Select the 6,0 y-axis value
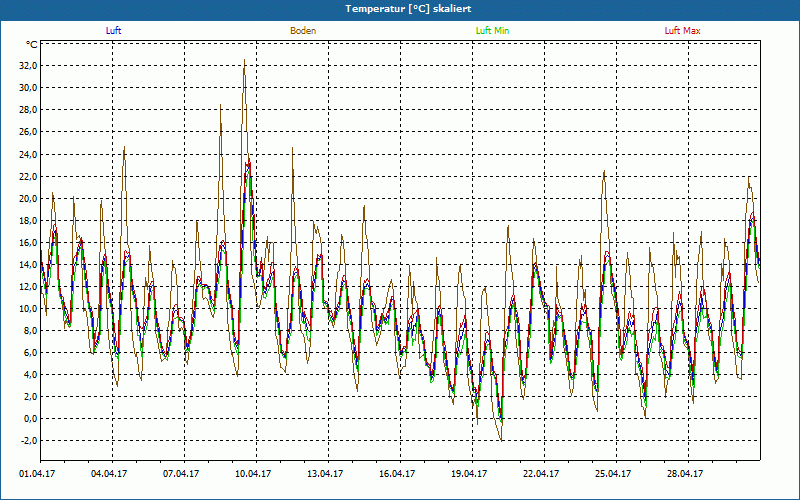This screenshot has height=500, width=800. click(30, 353)
